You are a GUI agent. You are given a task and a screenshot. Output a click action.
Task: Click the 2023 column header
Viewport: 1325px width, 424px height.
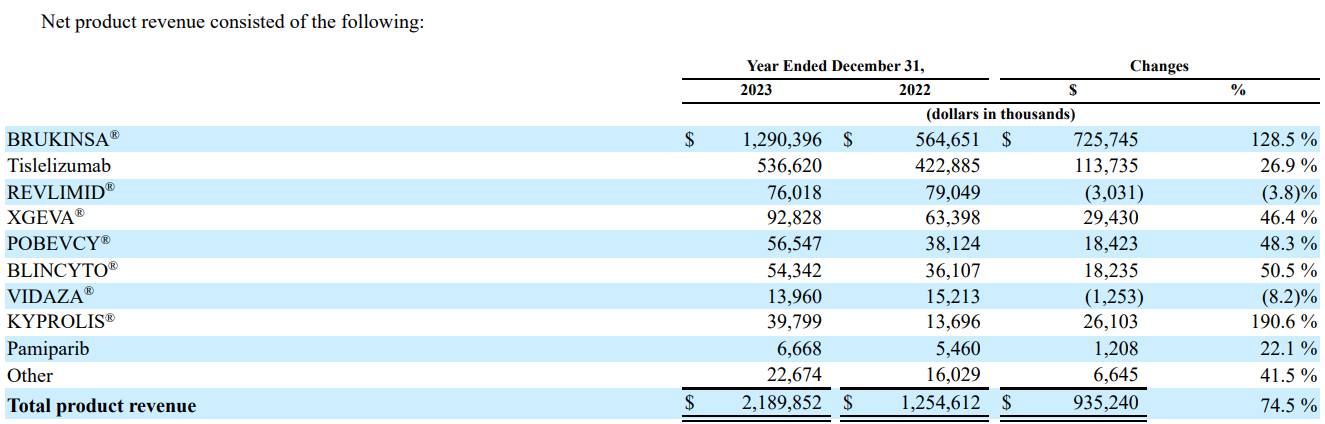pyautogui.click(x=755, y=90)
